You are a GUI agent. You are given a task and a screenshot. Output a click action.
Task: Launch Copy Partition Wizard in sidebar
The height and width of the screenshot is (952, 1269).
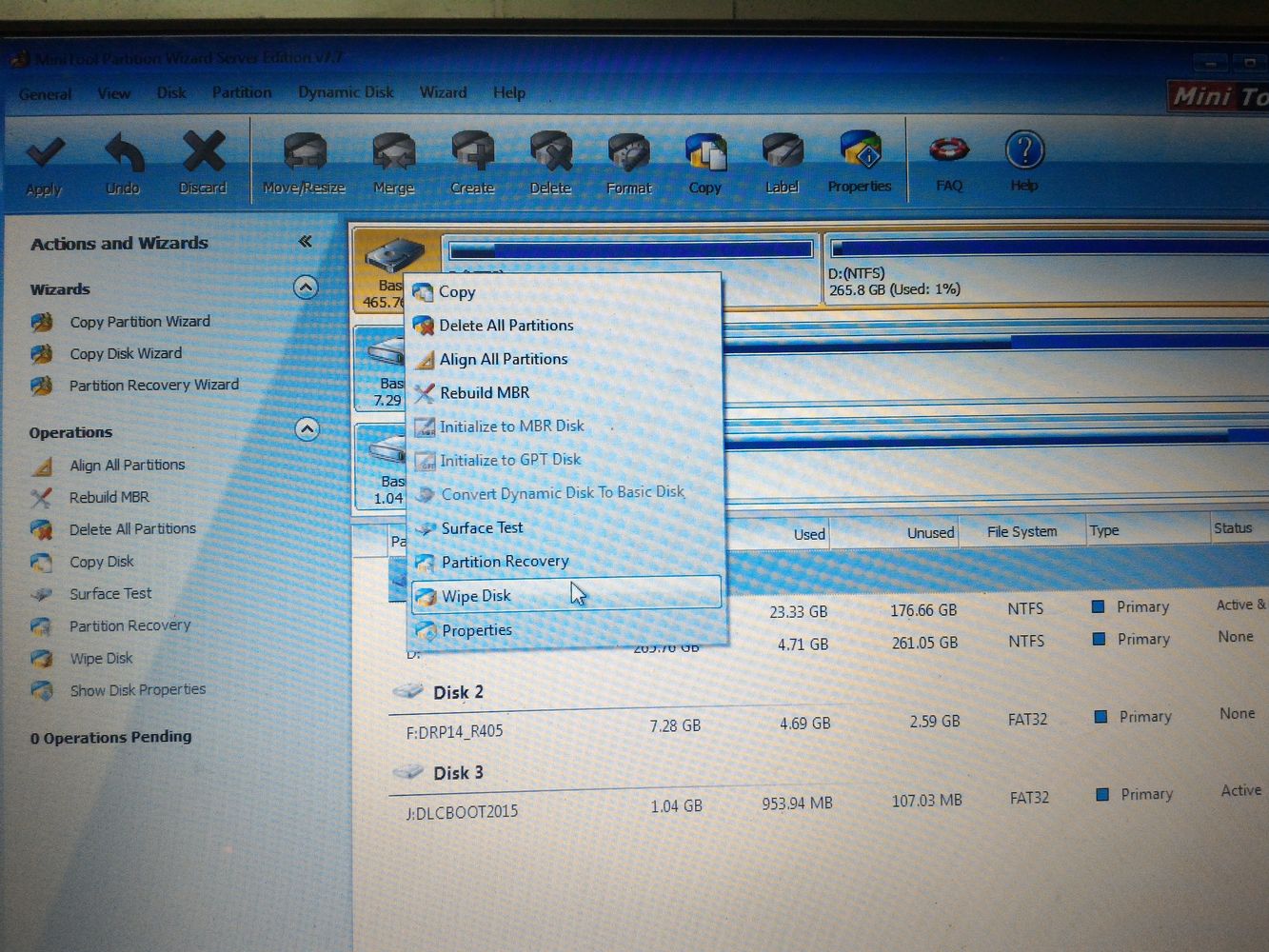pyautogui.click(x=140, y=322)
